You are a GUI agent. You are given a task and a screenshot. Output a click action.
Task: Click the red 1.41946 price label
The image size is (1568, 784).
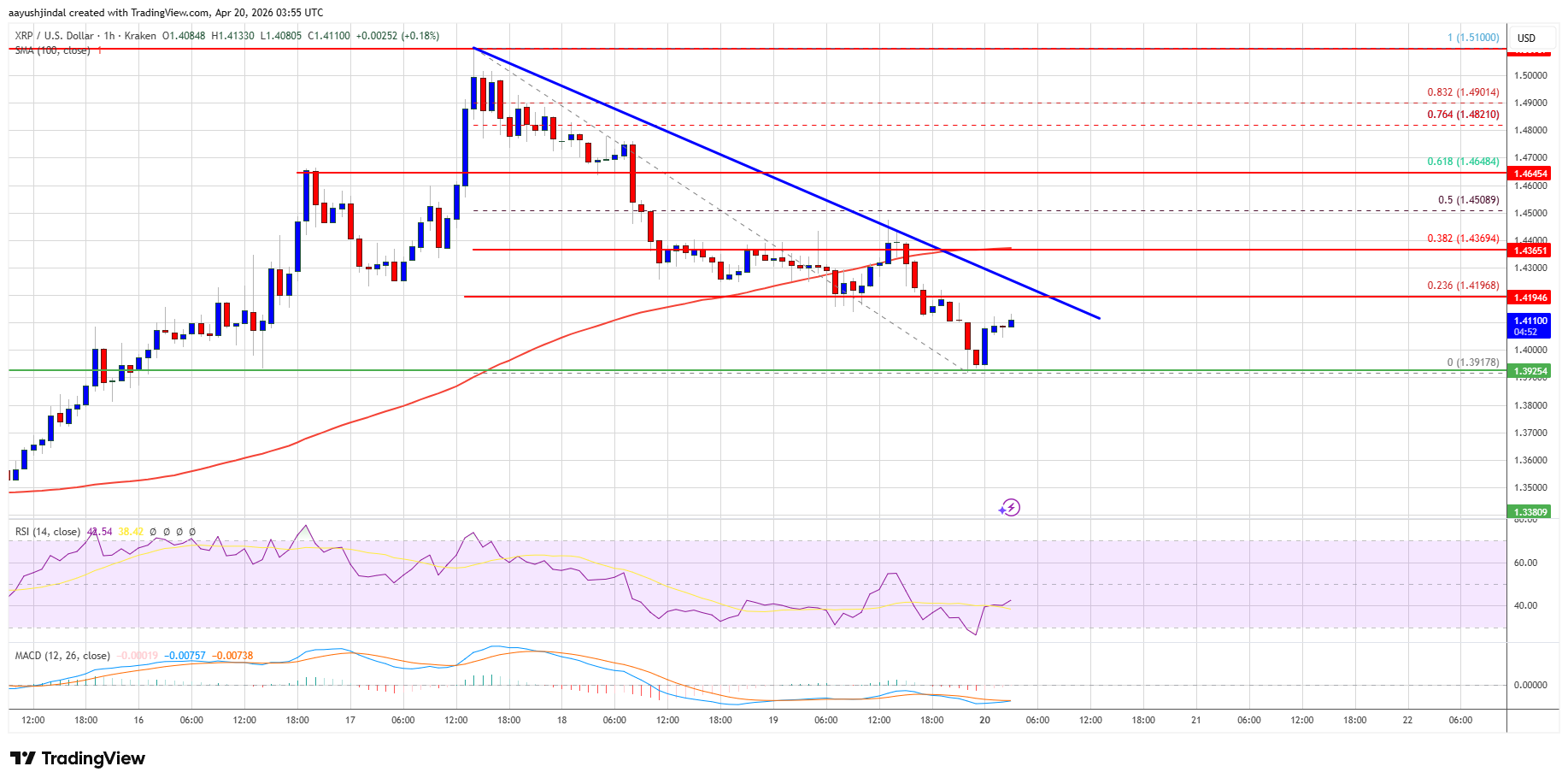pyautogui.click(x=1530, y=298)
